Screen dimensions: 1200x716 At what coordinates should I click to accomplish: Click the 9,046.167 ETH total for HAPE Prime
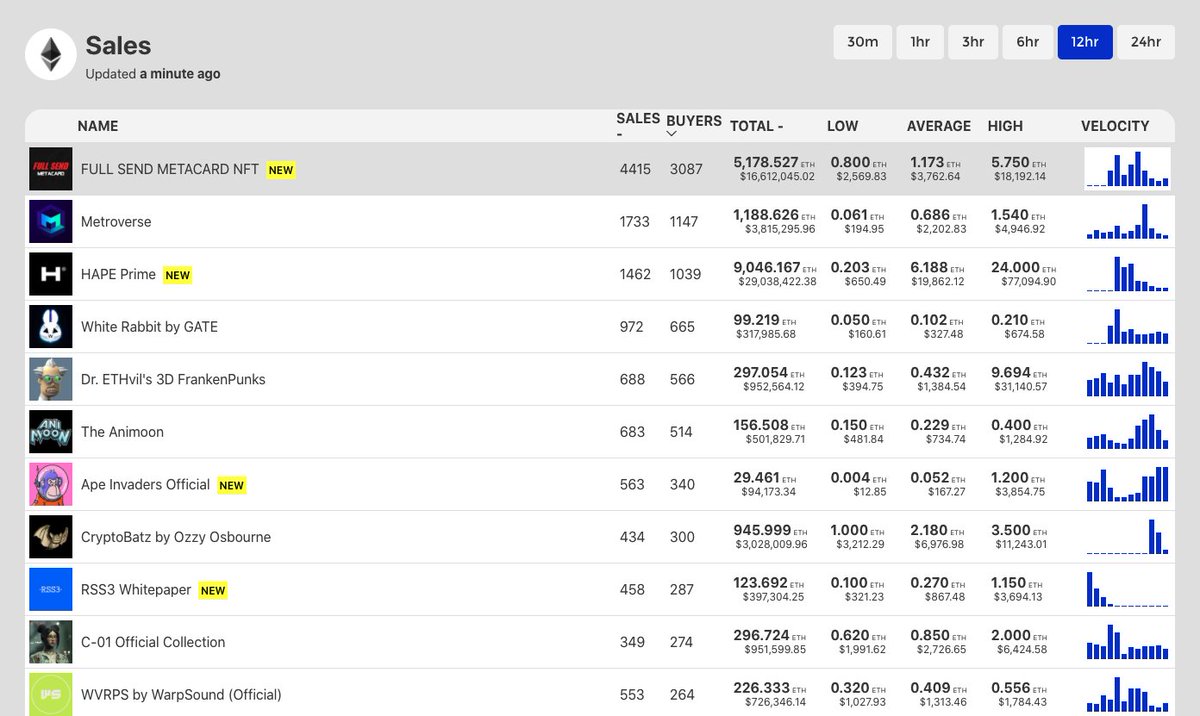(775, 267)
